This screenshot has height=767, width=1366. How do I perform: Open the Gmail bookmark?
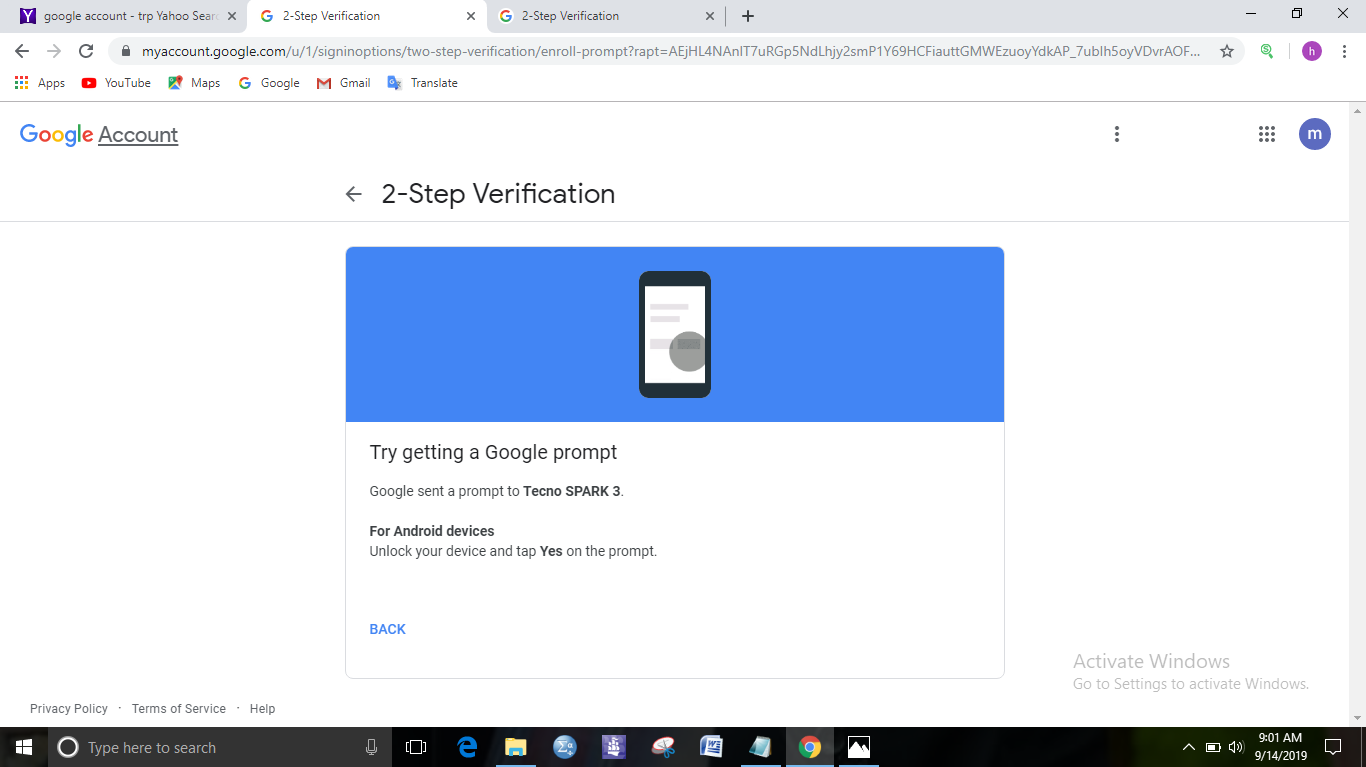click(x=344, y=83)
